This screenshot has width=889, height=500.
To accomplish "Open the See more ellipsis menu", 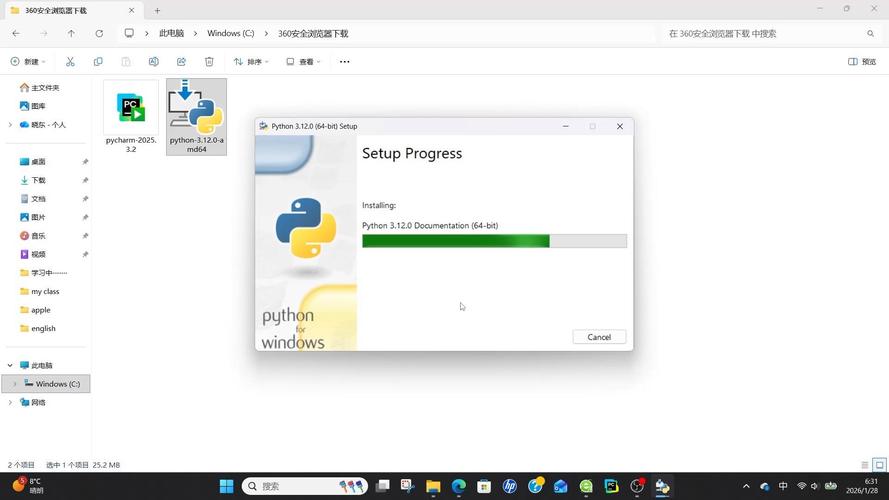I will coord(344,61).
